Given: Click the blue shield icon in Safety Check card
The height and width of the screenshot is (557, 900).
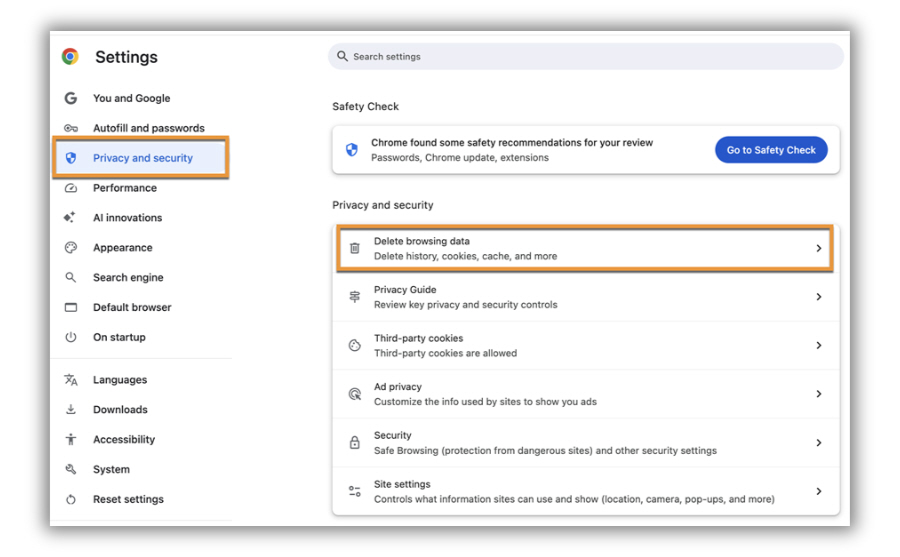Looking at the screenshot, I should click(352, 150).
